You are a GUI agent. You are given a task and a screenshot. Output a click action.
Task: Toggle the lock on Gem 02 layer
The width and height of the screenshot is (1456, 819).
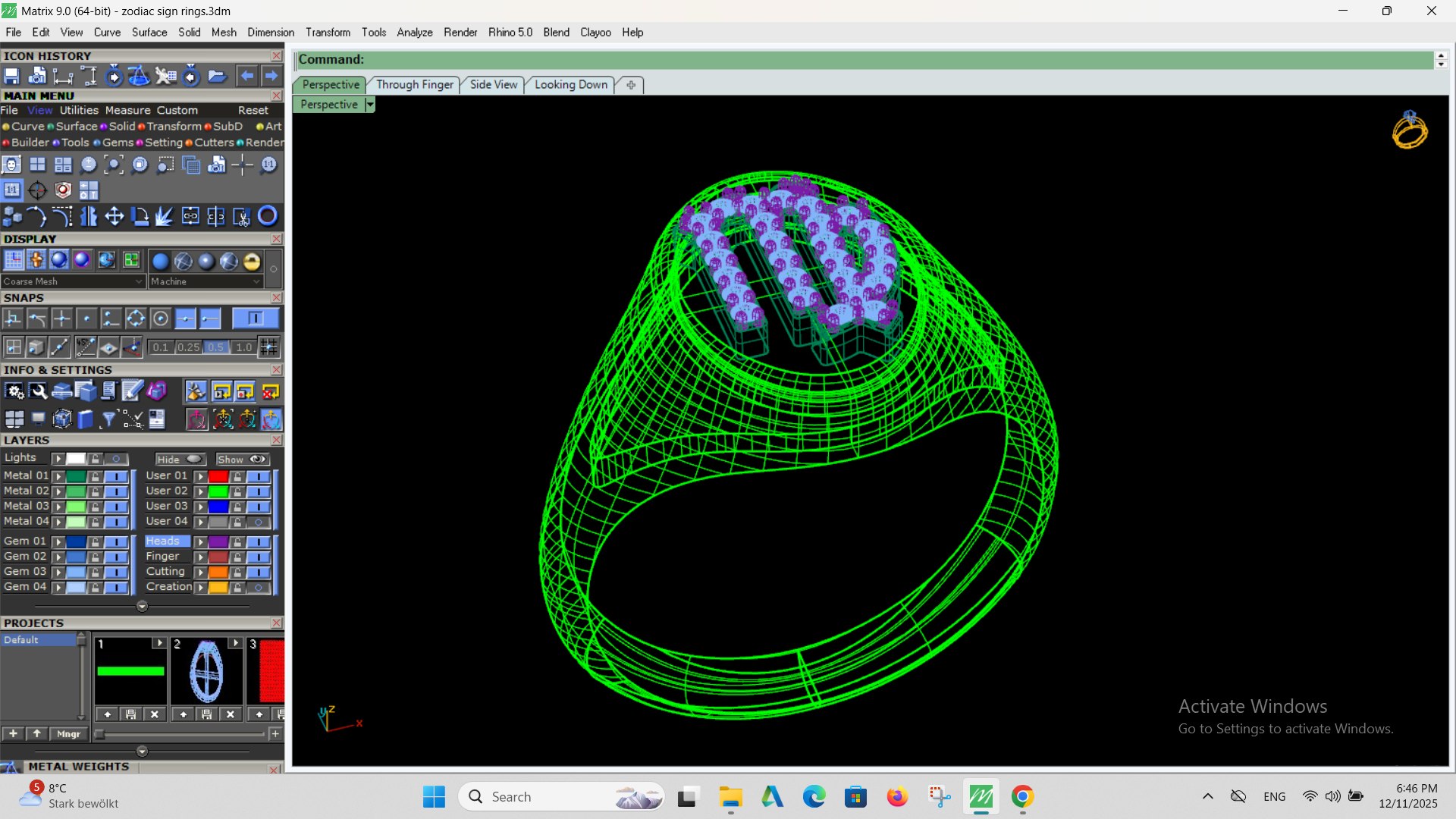pyautogui.click(x=95, y=557)
